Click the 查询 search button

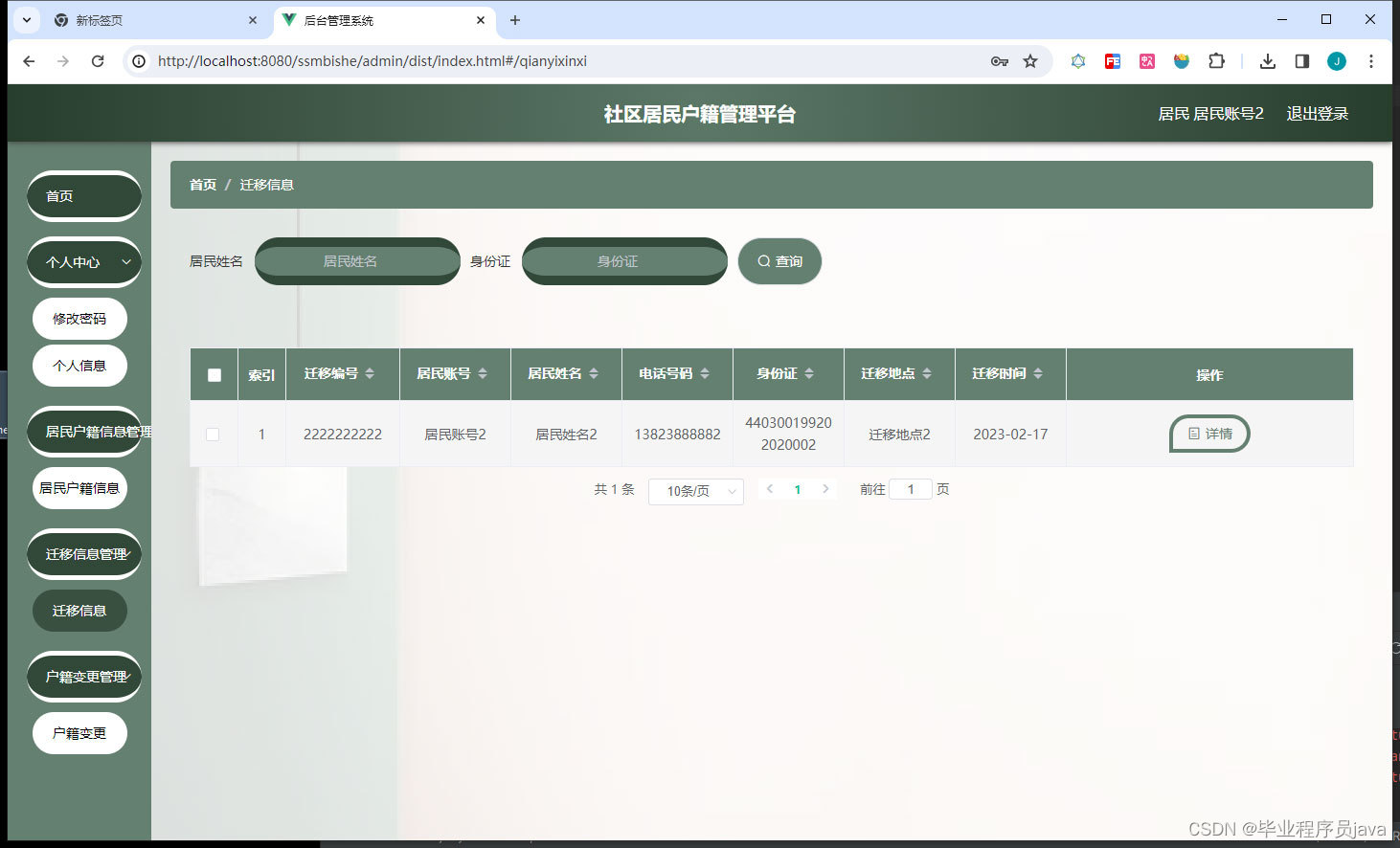[x=779, y=261]
